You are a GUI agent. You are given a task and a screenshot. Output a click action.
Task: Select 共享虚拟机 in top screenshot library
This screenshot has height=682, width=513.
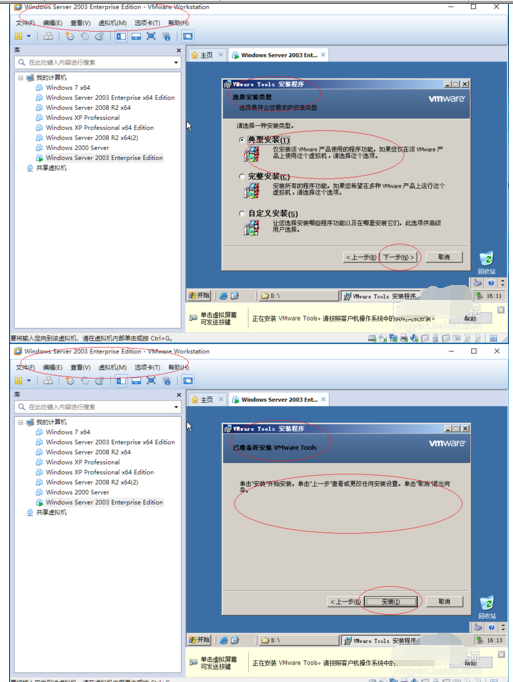coord(51,168)
